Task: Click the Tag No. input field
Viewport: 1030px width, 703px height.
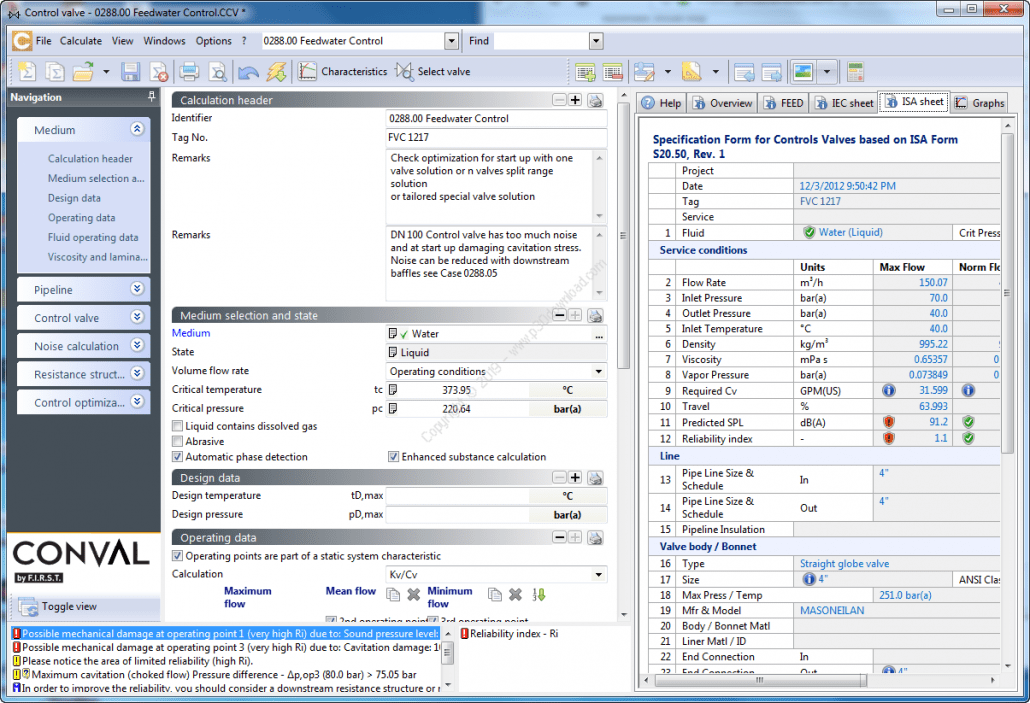Action: (x=496, y=138)
